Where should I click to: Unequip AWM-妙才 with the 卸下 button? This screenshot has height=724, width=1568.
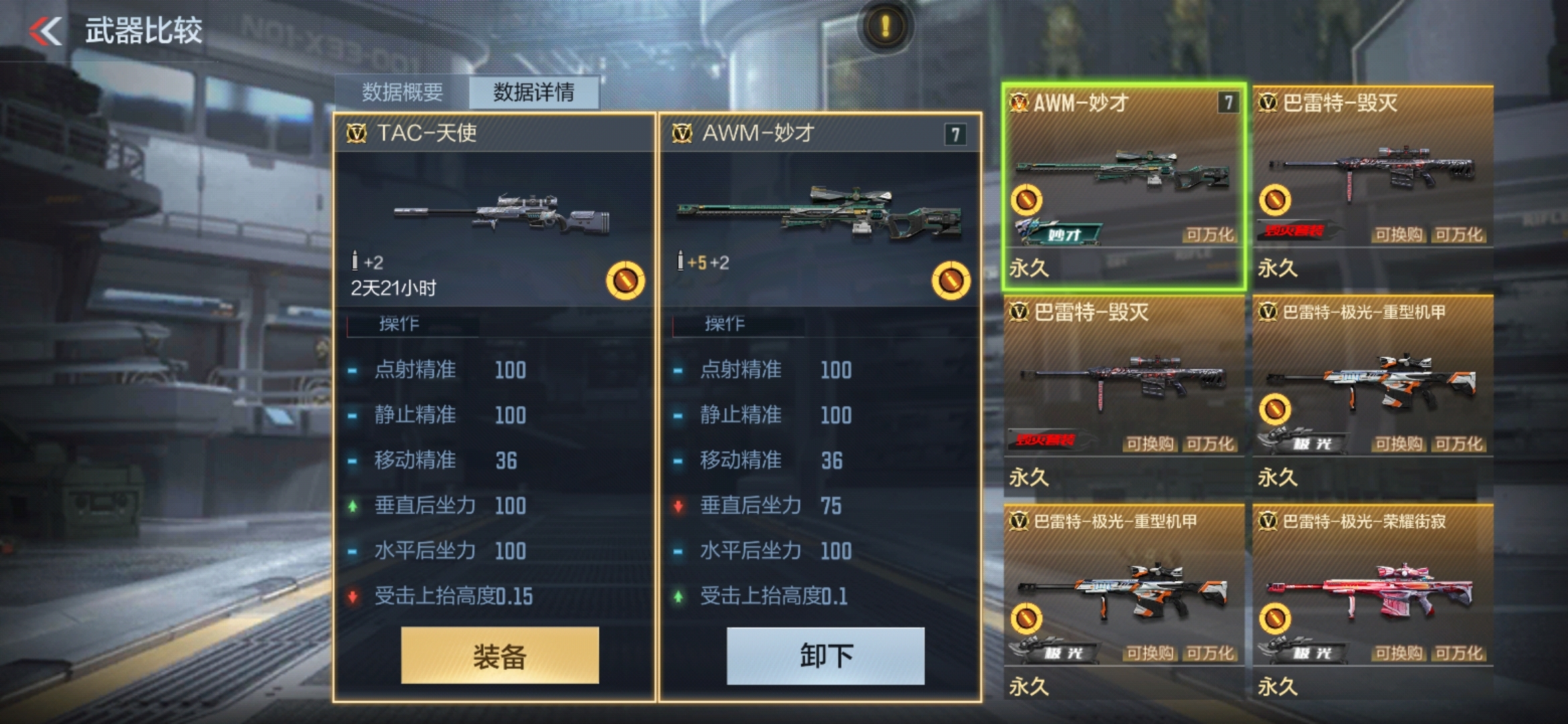coord(826,656)
